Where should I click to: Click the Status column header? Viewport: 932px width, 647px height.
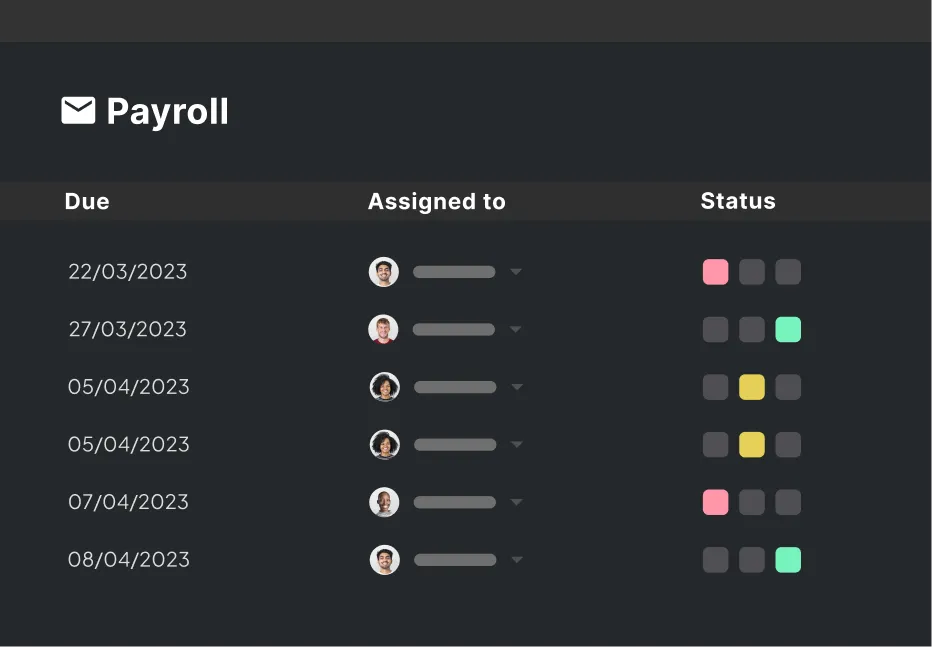point(738,201)
